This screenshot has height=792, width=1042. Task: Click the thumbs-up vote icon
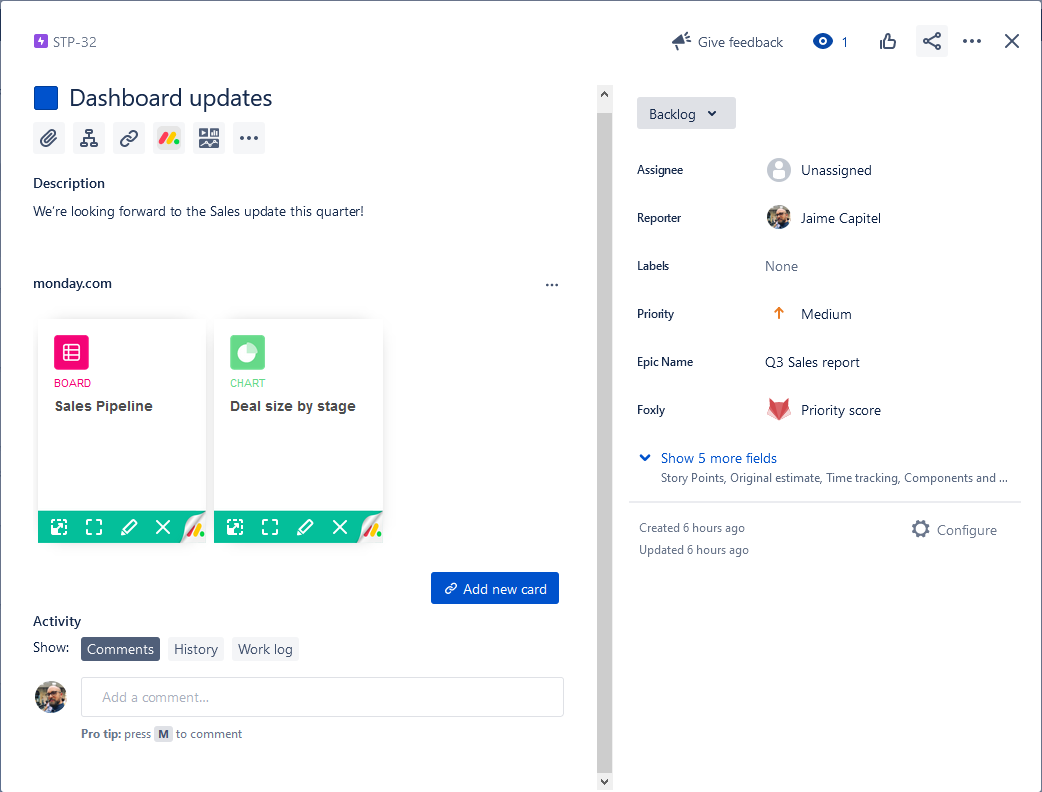(x=888, y=42)
